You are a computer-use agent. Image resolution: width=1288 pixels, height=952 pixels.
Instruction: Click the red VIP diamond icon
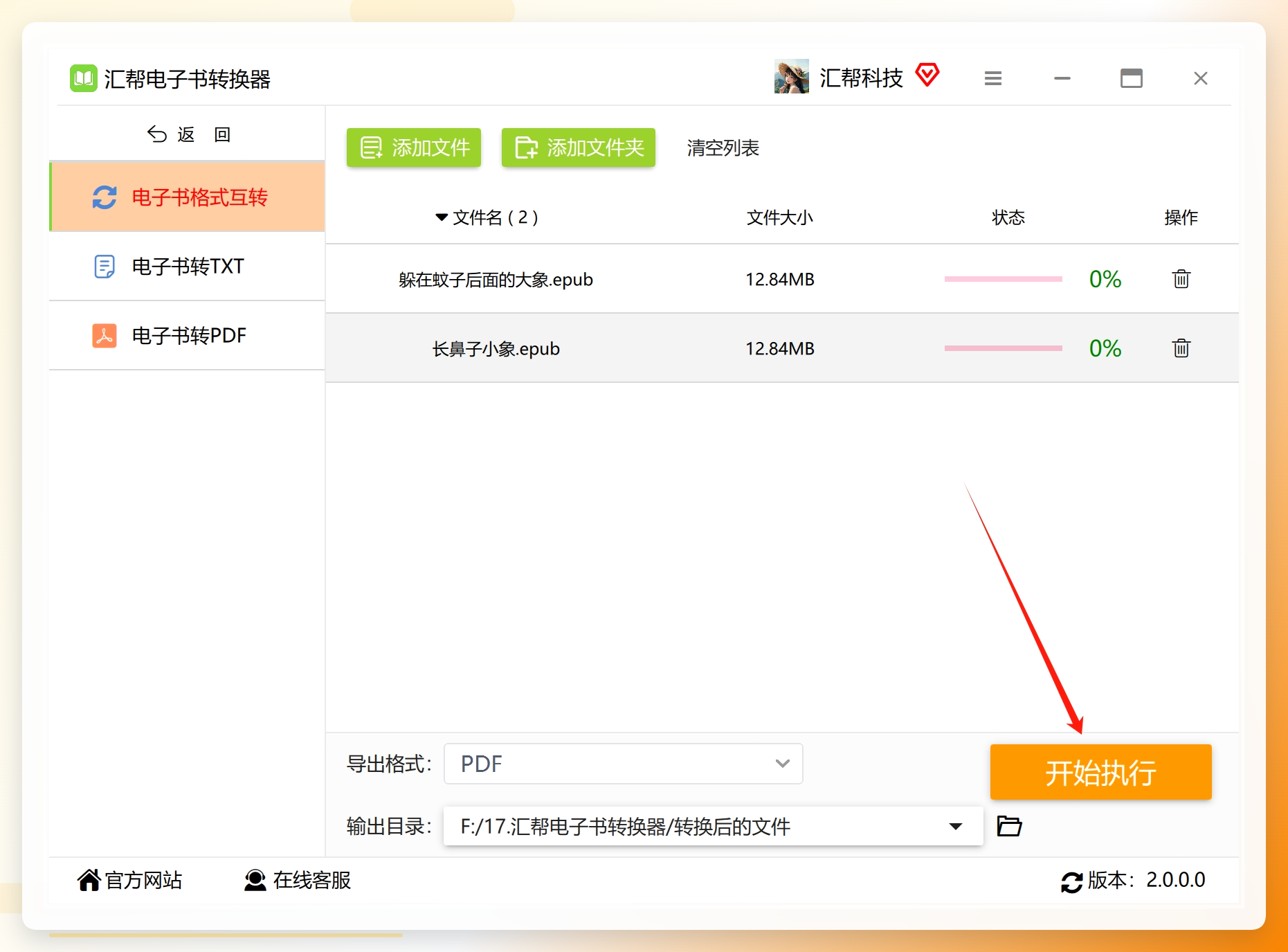click(927, 75)
